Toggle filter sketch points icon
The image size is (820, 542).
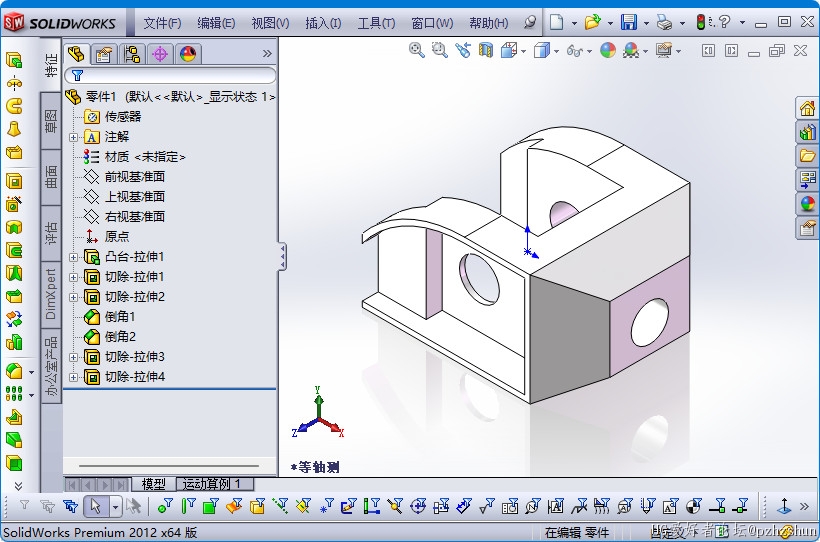[326, 506]
